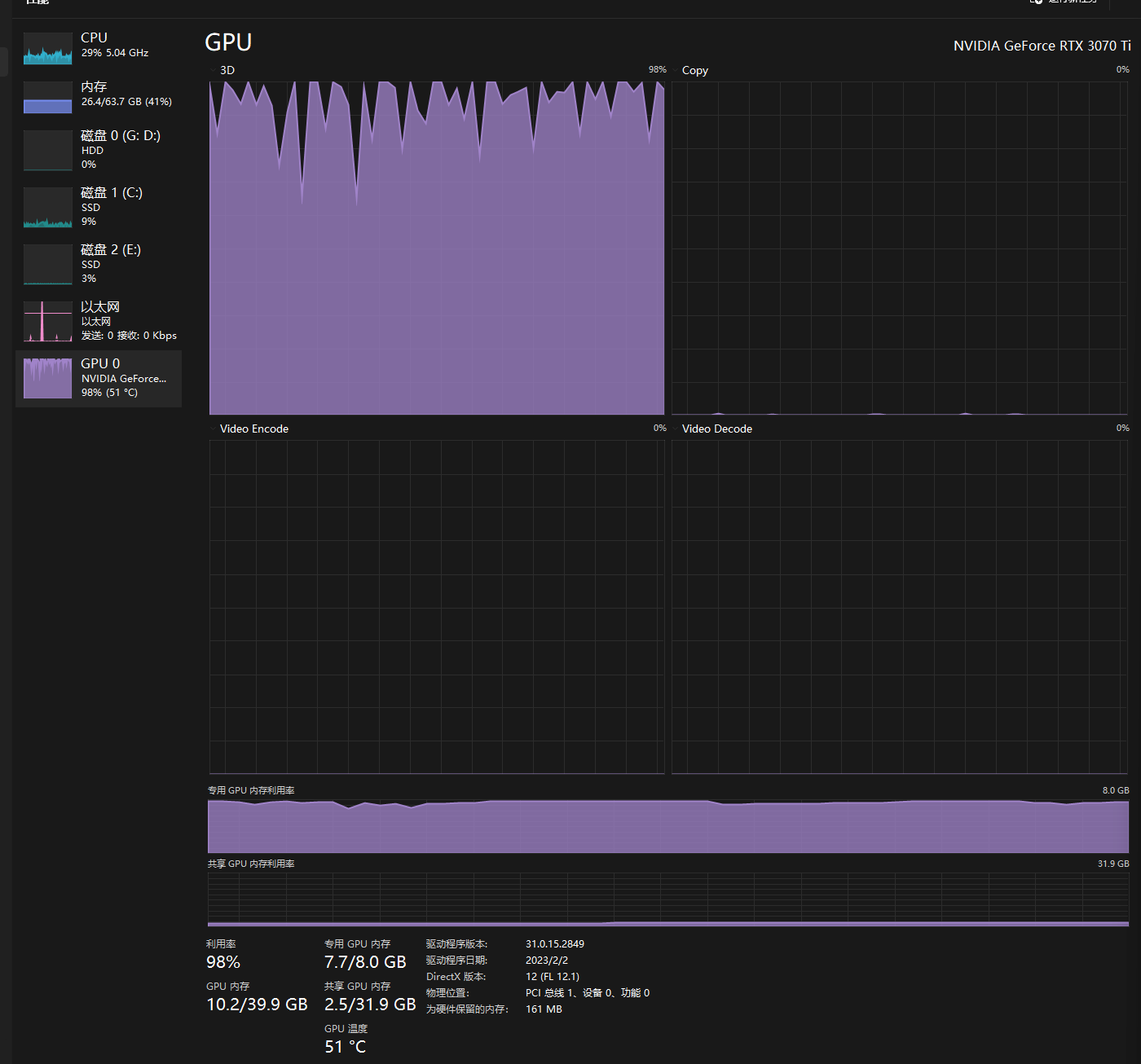Click the 31.9 GB graph scale label
The width and height of the screenshot is (1141, 1064).
(x=1113, y=864)
